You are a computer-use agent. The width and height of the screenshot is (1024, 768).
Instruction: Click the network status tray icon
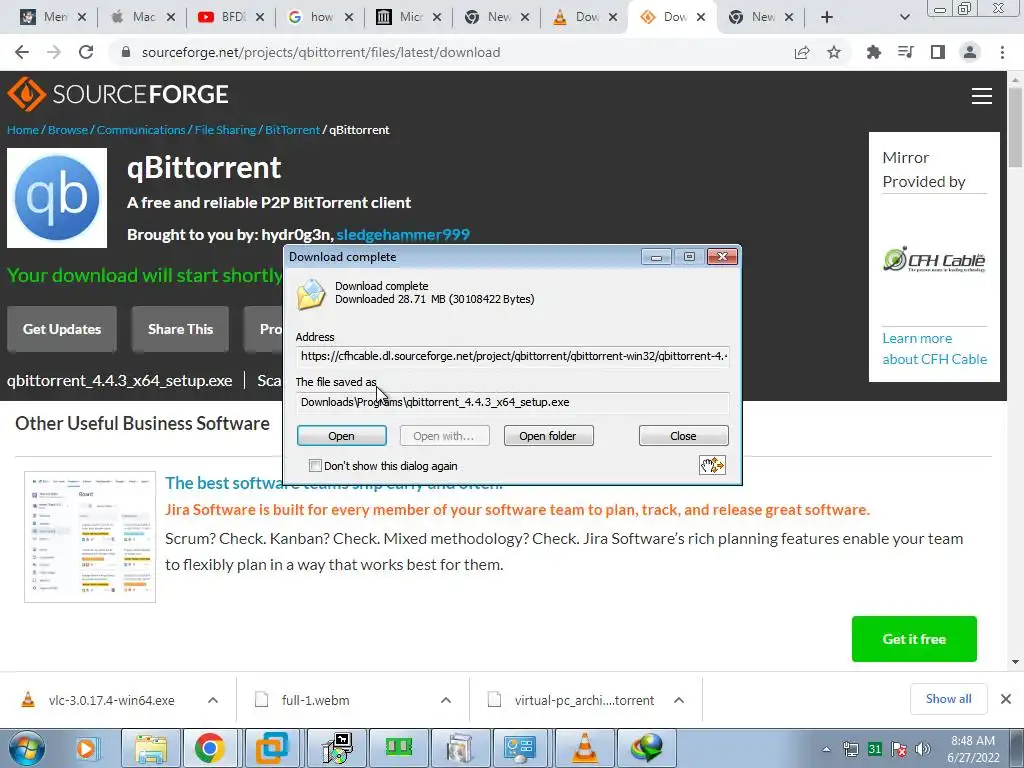[x=850, y=749]
